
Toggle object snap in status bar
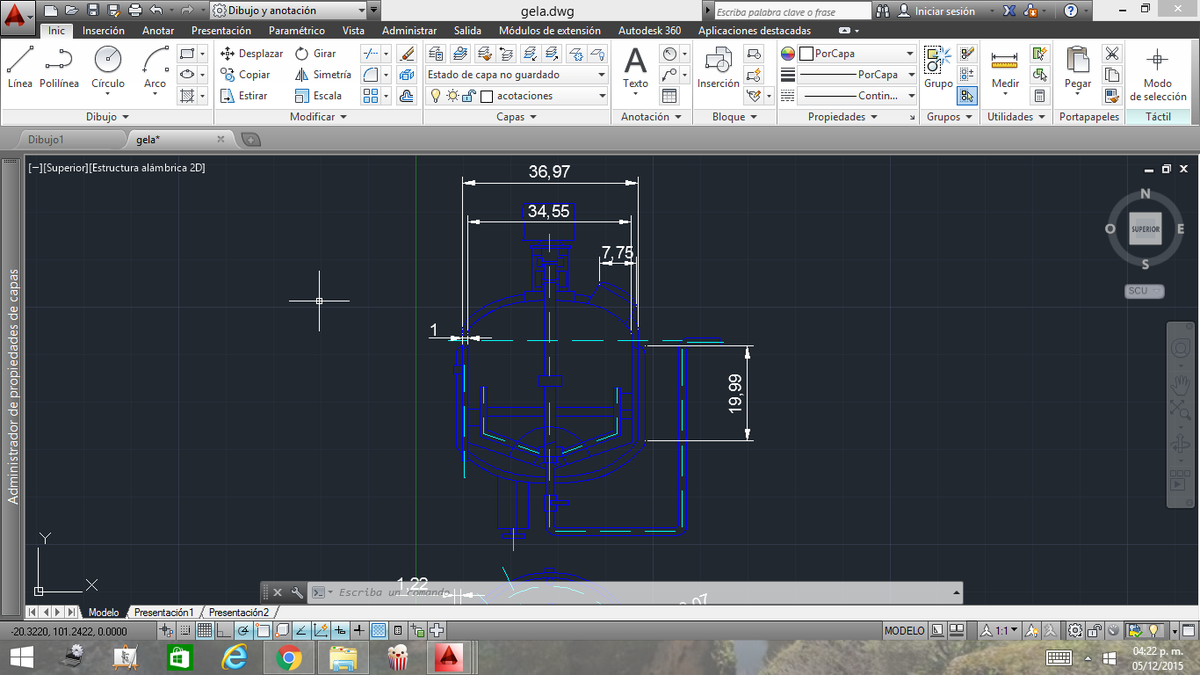262,631
